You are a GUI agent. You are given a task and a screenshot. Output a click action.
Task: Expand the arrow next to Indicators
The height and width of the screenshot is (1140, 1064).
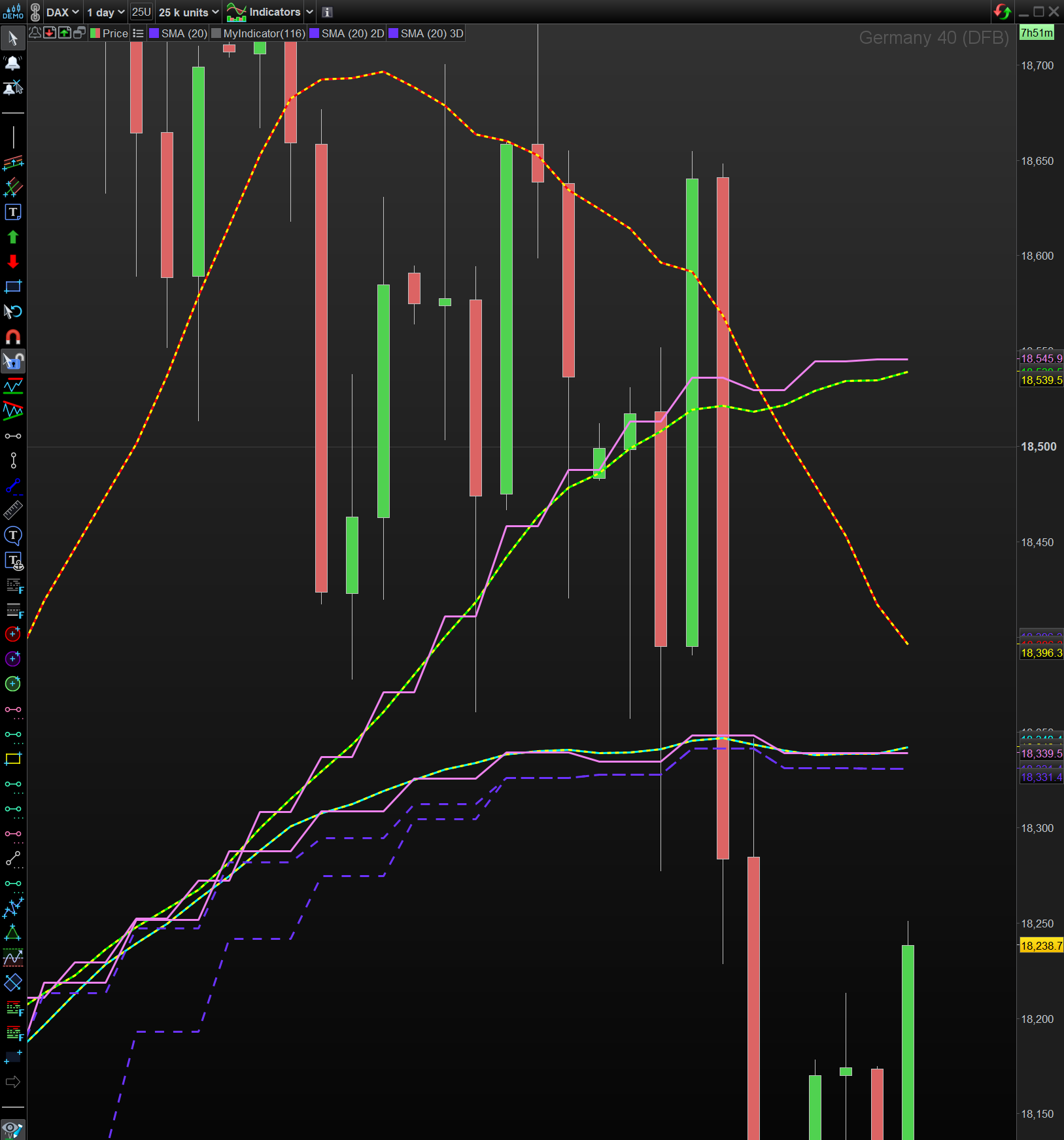click(x=309, y=12)
